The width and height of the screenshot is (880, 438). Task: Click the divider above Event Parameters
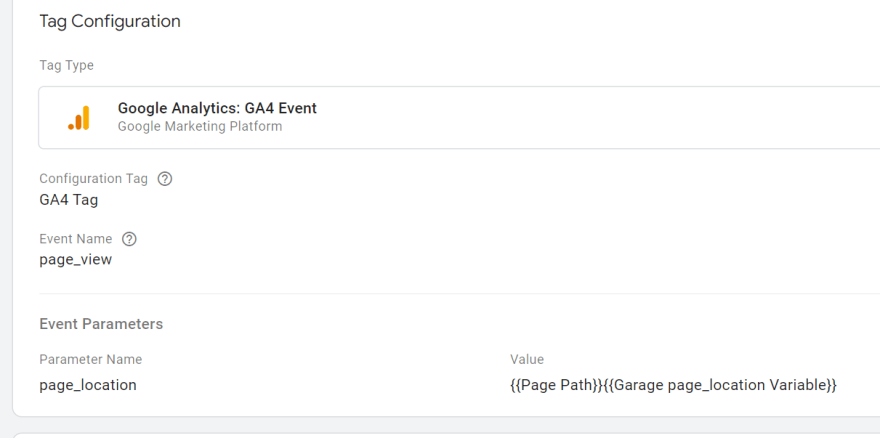click(x=459, y=293)
